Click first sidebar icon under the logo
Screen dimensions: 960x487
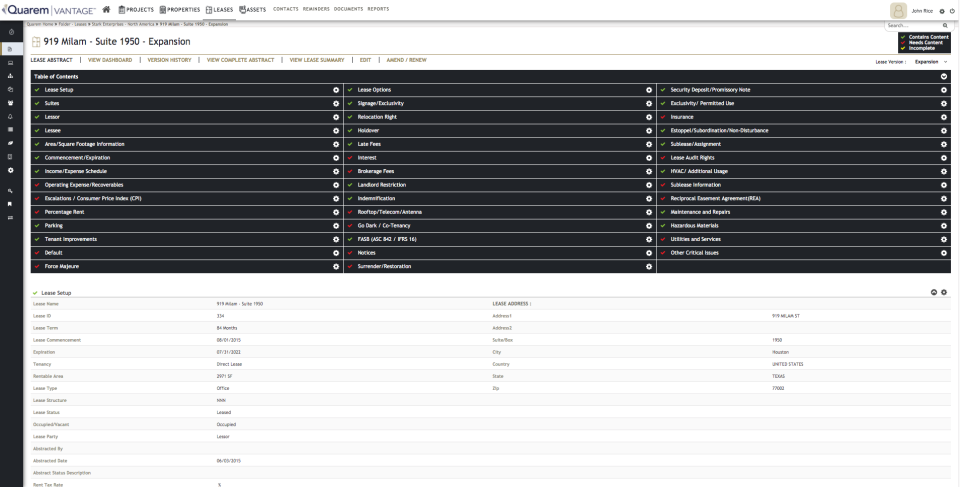[10, 32]
